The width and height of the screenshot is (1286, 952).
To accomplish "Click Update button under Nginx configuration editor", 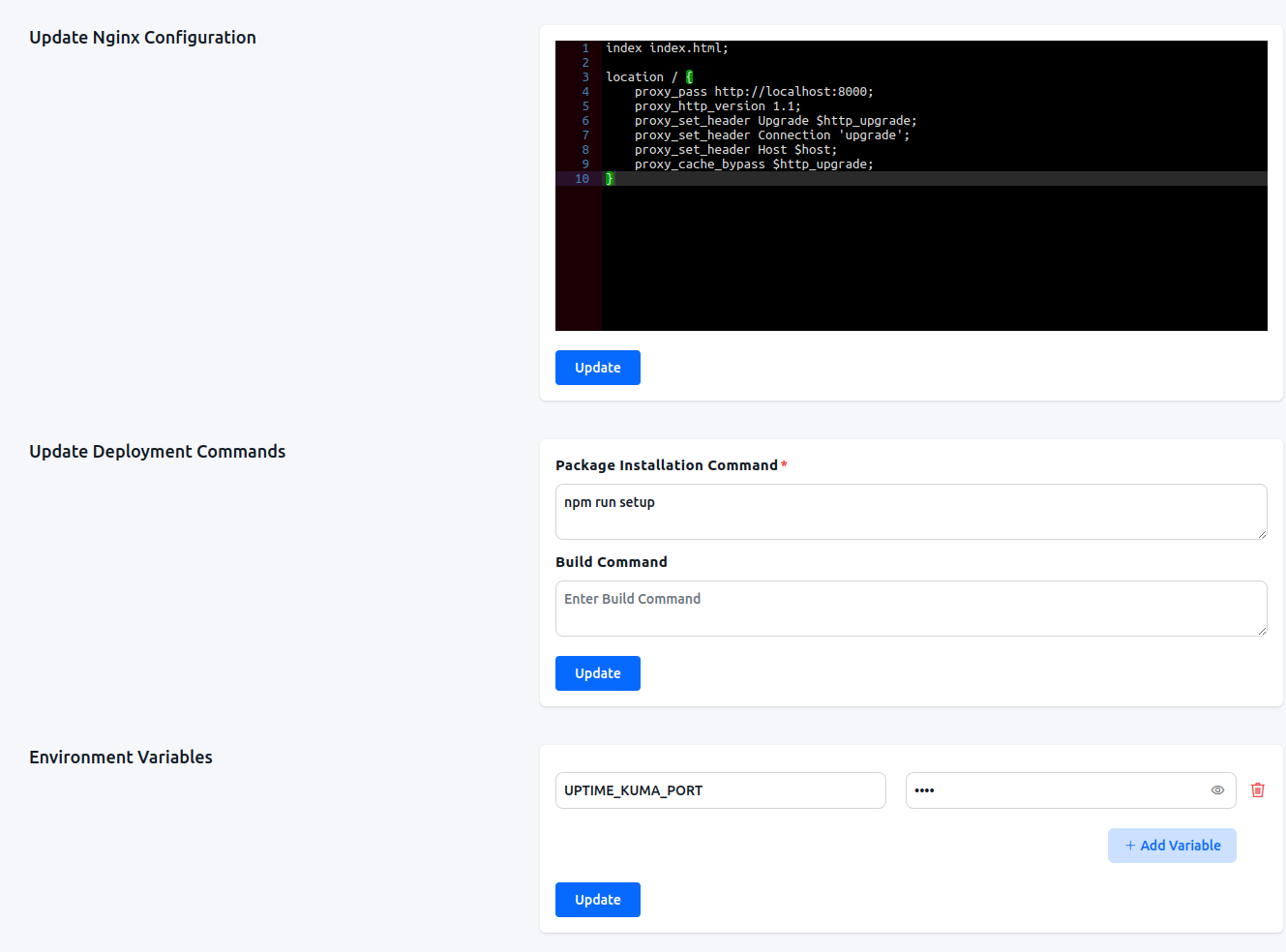I will 598,368.
